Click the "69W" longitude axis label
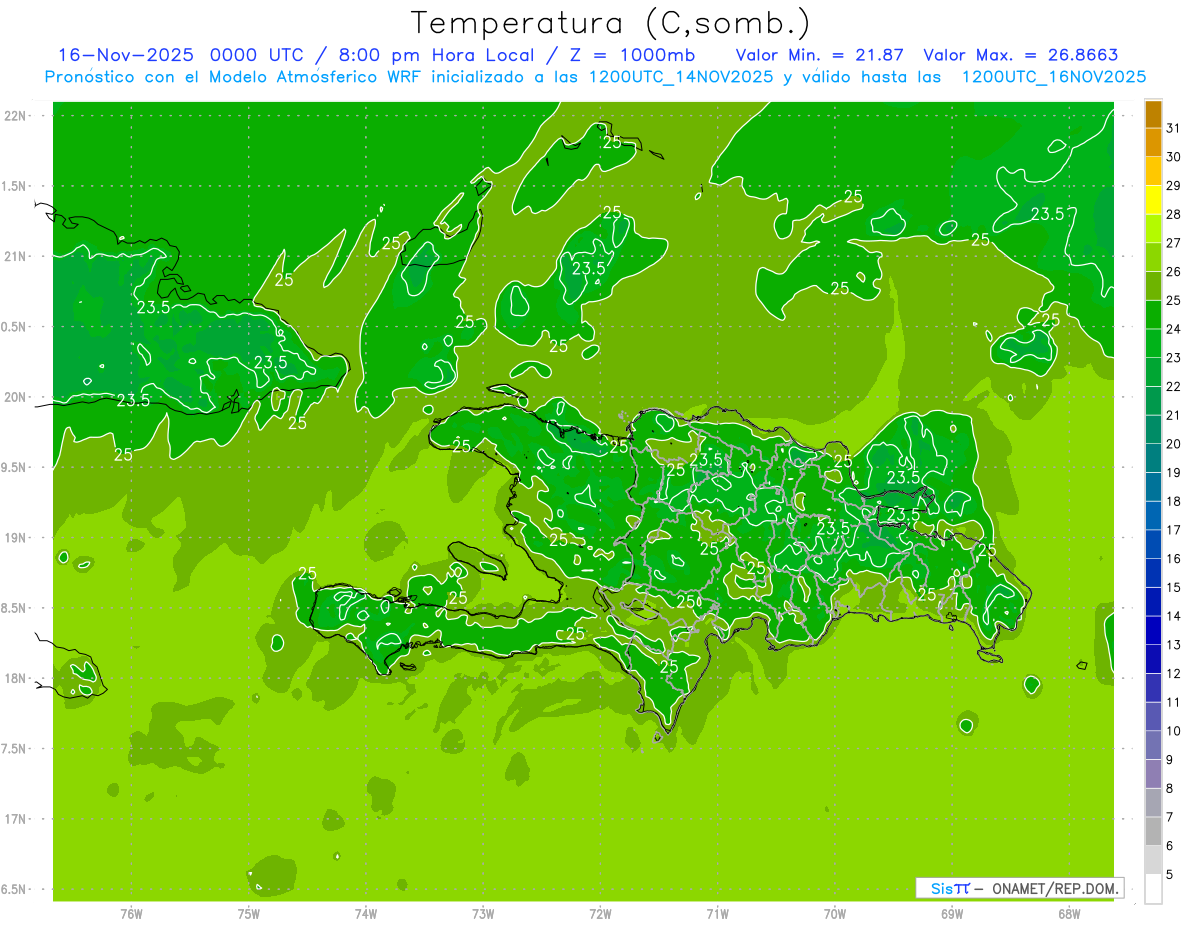 click(x=951, y=913)
